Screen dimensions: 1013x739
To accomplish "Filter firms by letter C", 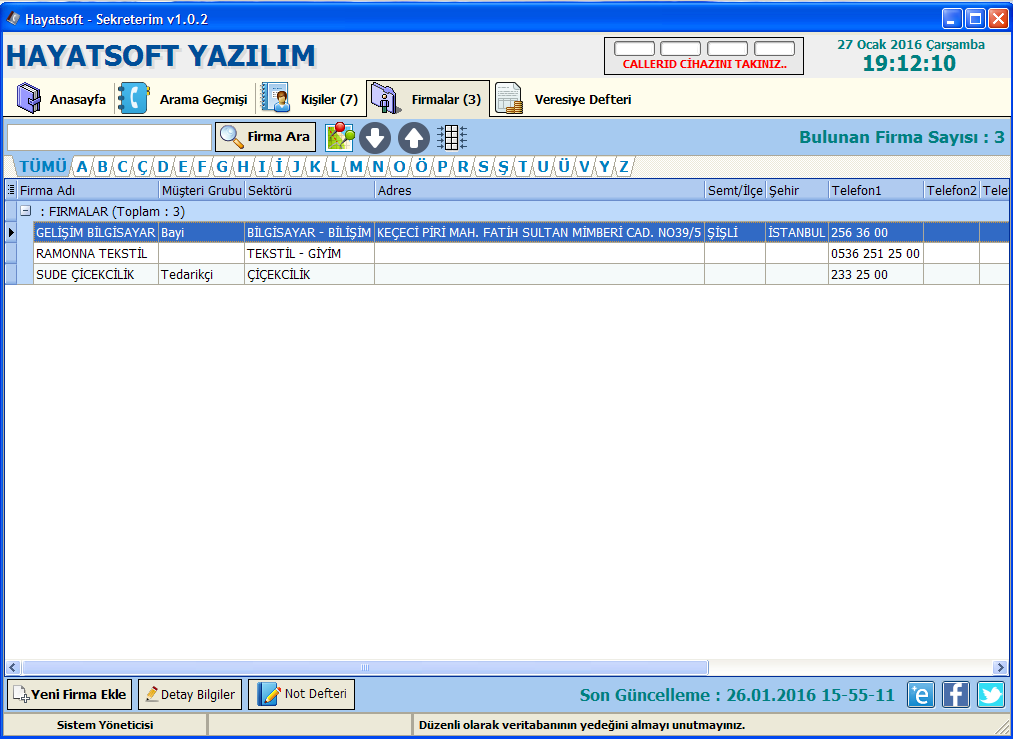I will click(x=122, y=167).
